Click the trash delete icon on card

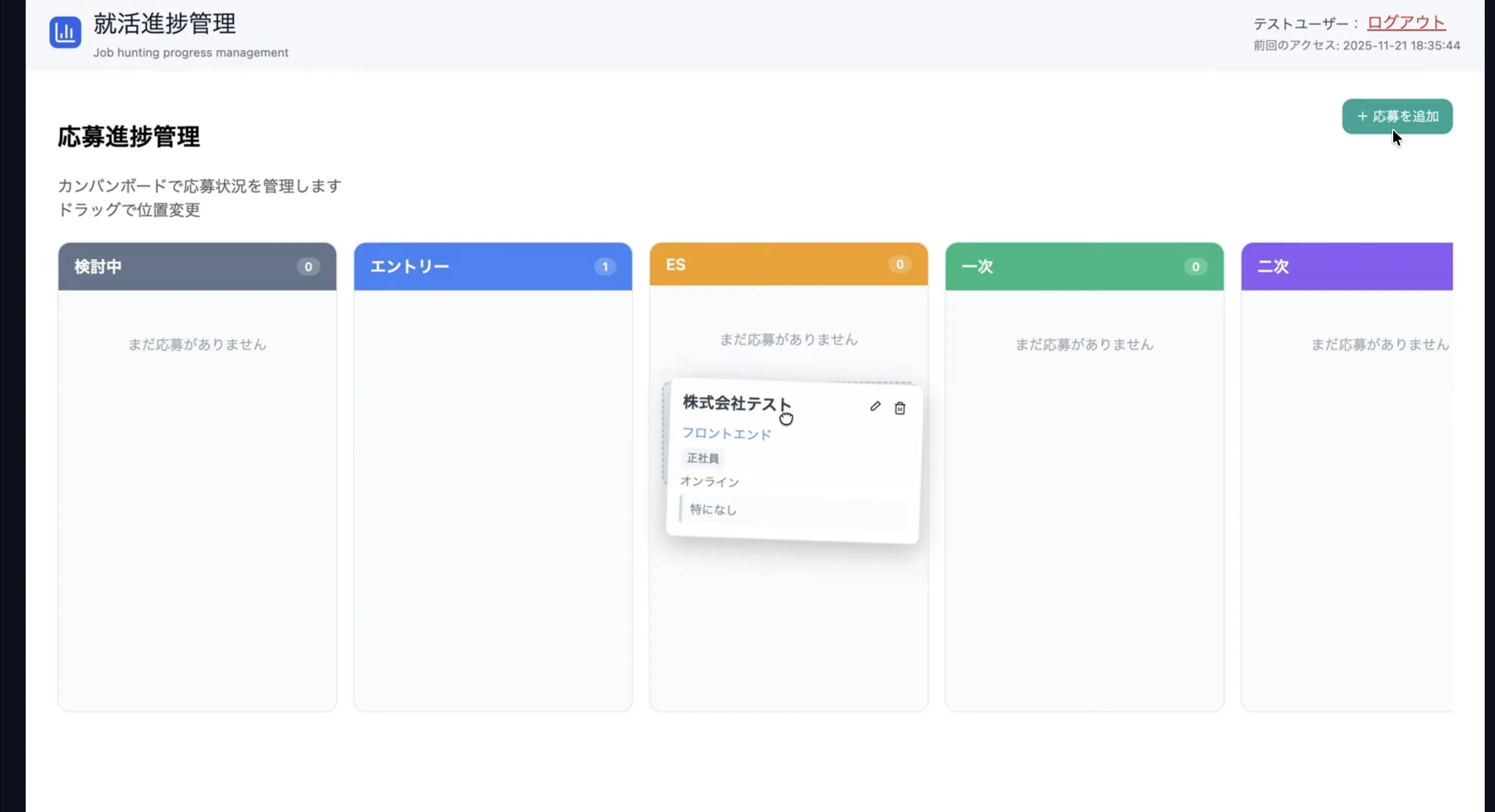point(900,409)
